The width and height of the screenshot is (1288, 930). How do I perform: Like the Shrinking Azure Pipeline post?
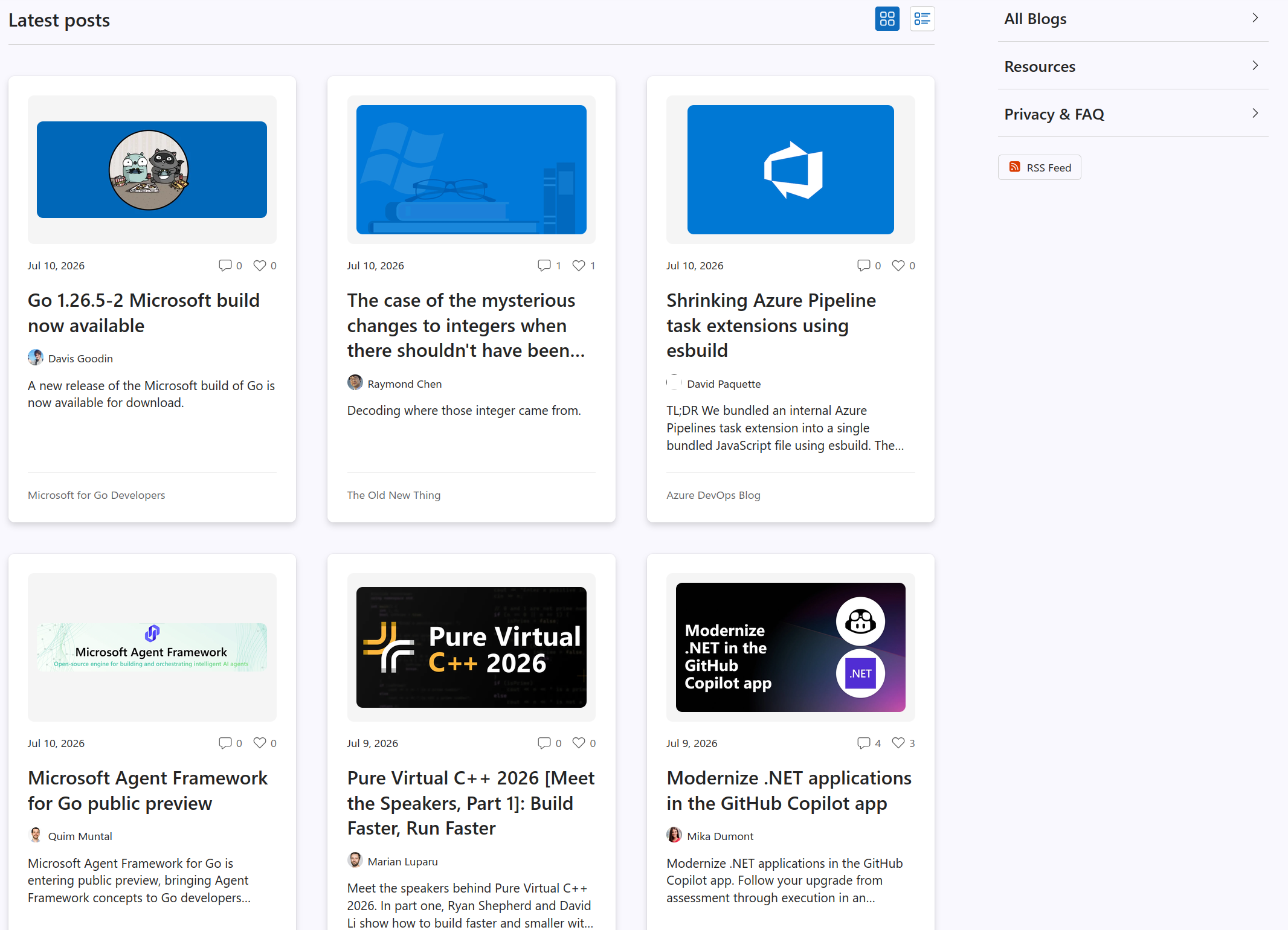(x=898, y=265)
